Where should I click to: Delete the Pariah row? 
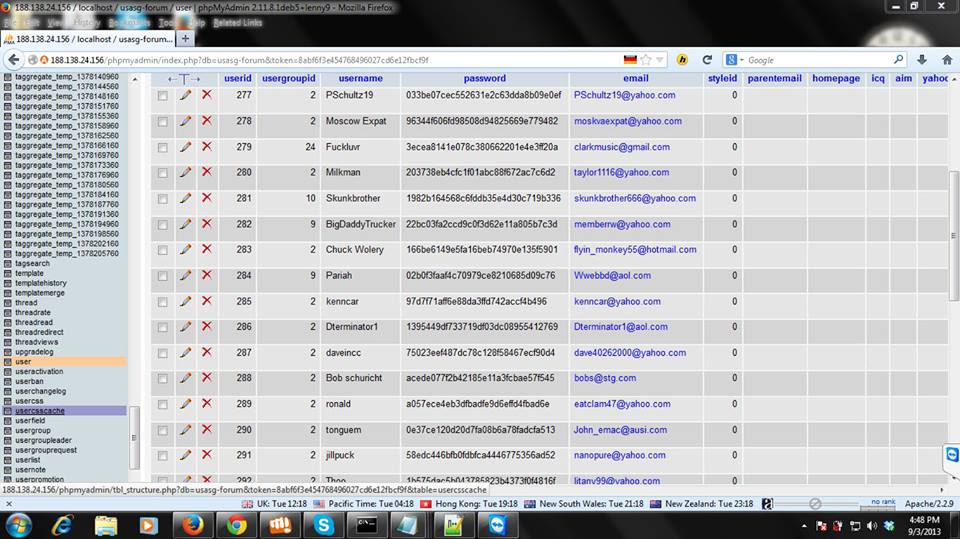click(x=207, y=275)
